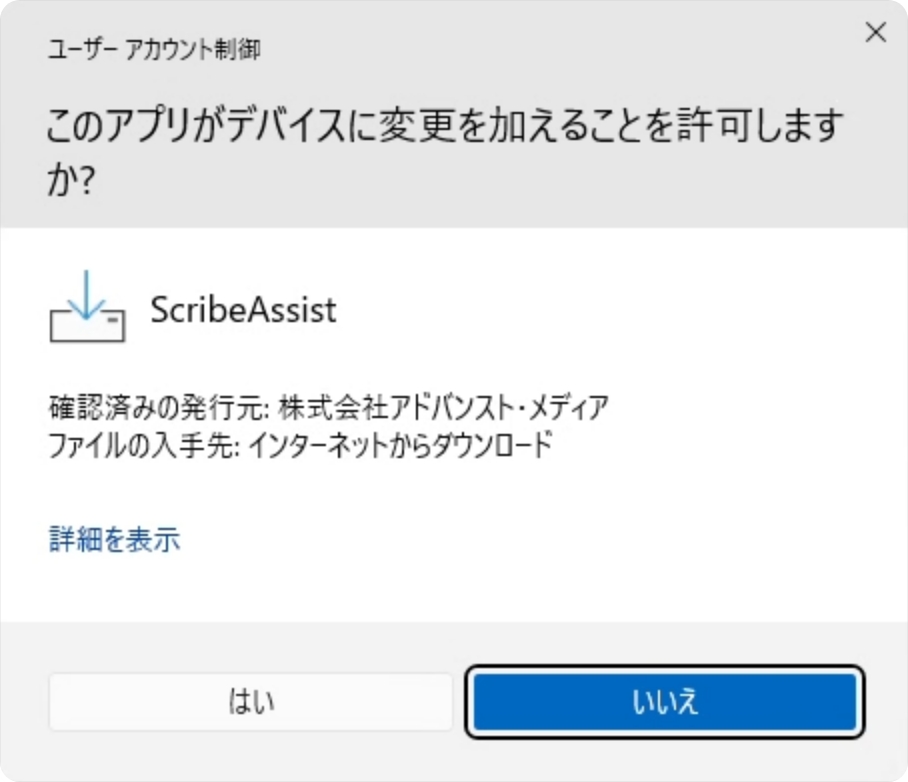Close the User Account Control dialog

(x=875, y=33)
